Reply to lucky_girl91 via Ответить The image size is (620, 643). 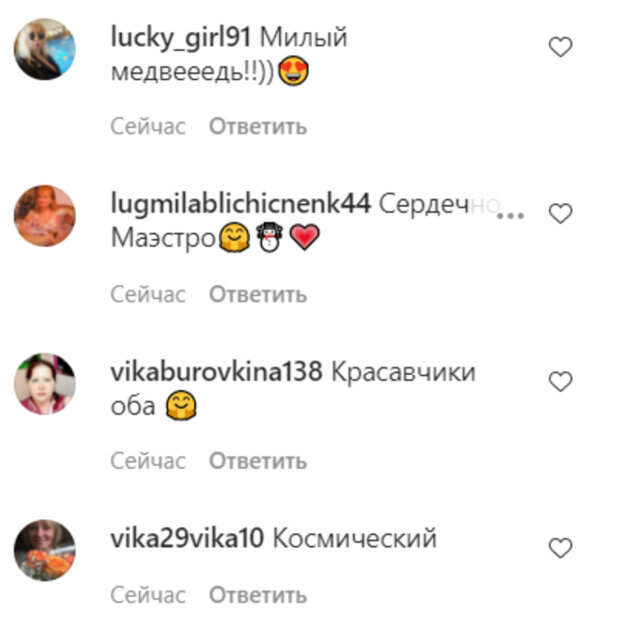[x=258, y=126]
